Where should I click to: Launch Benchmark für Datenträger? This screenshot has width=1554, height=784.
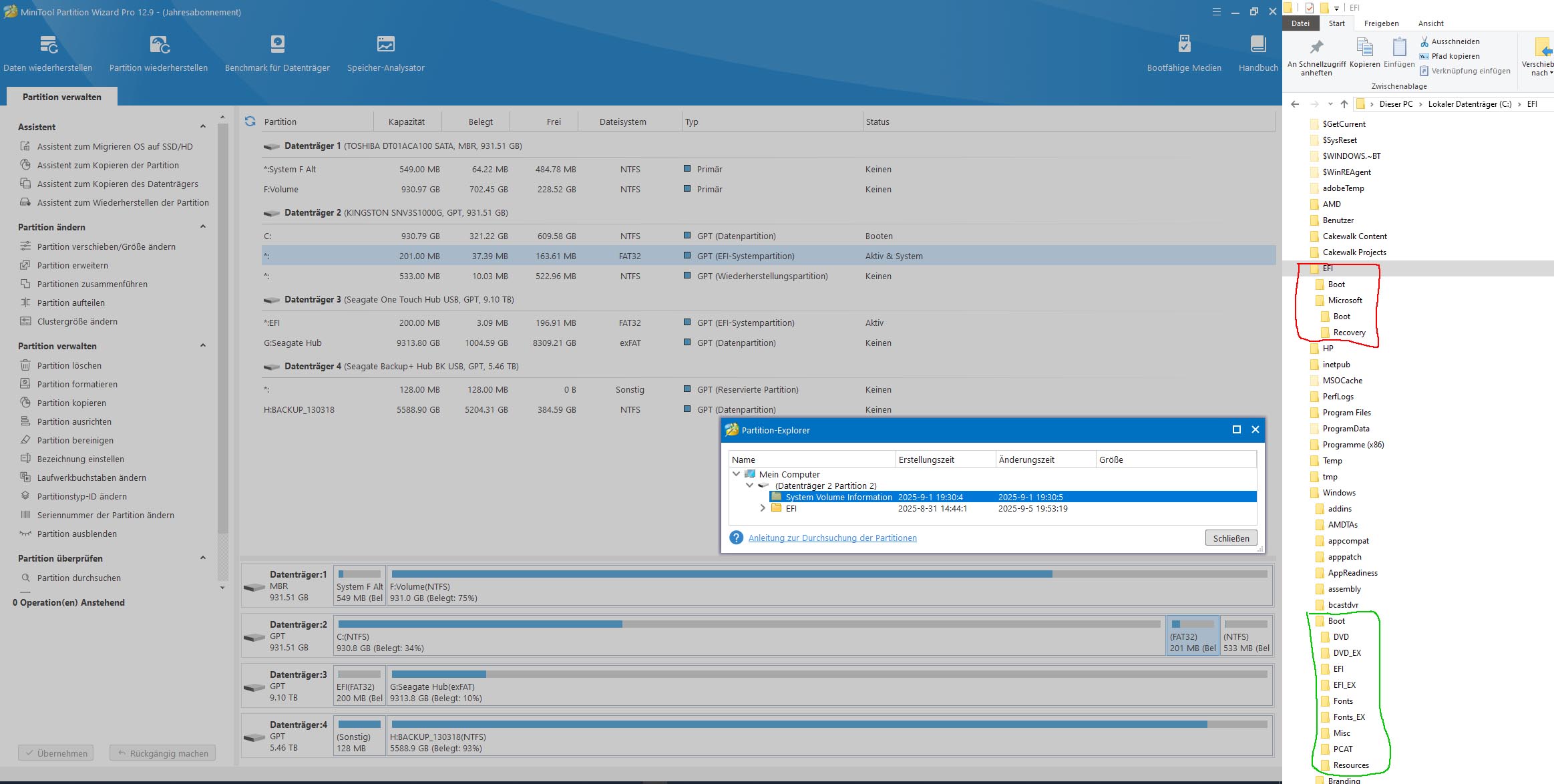pos(277,45)
